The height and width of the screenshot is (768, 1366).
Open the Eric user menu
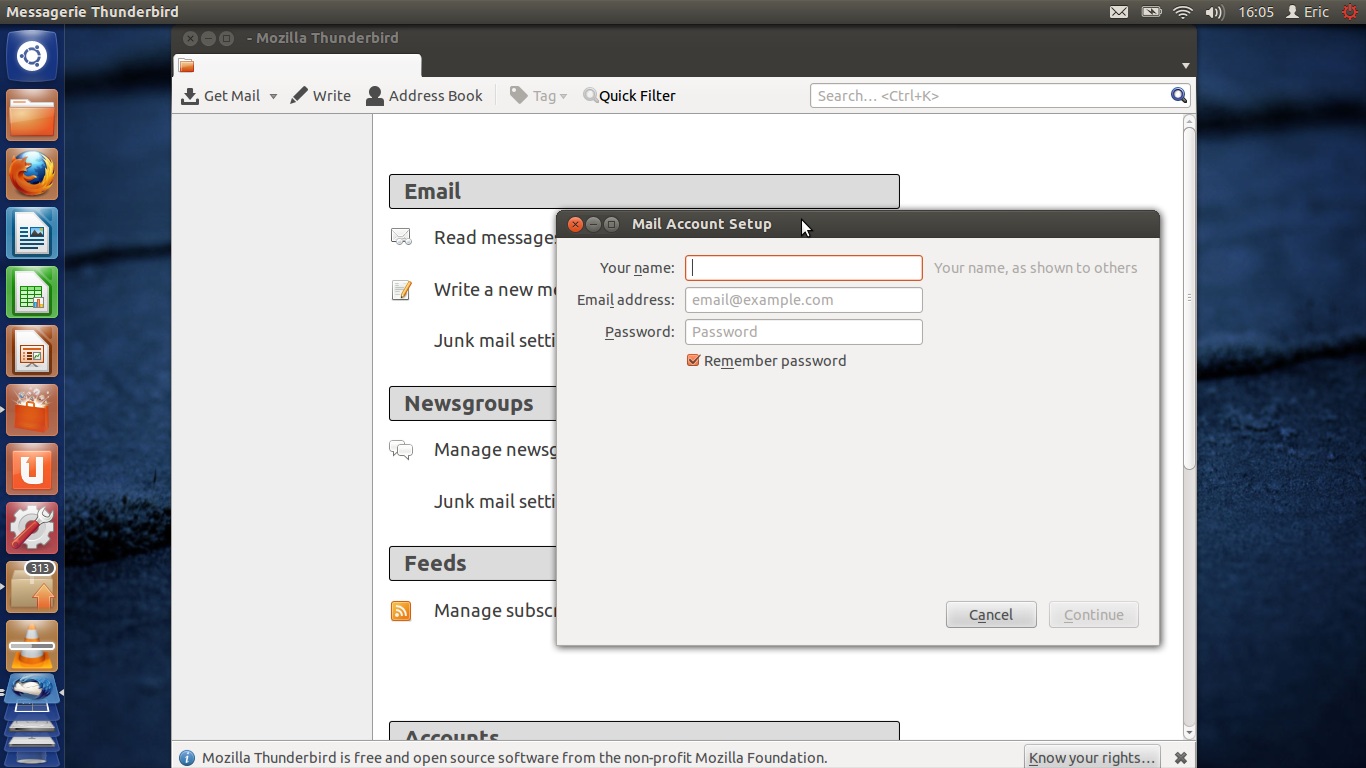tap(1307, 12)
